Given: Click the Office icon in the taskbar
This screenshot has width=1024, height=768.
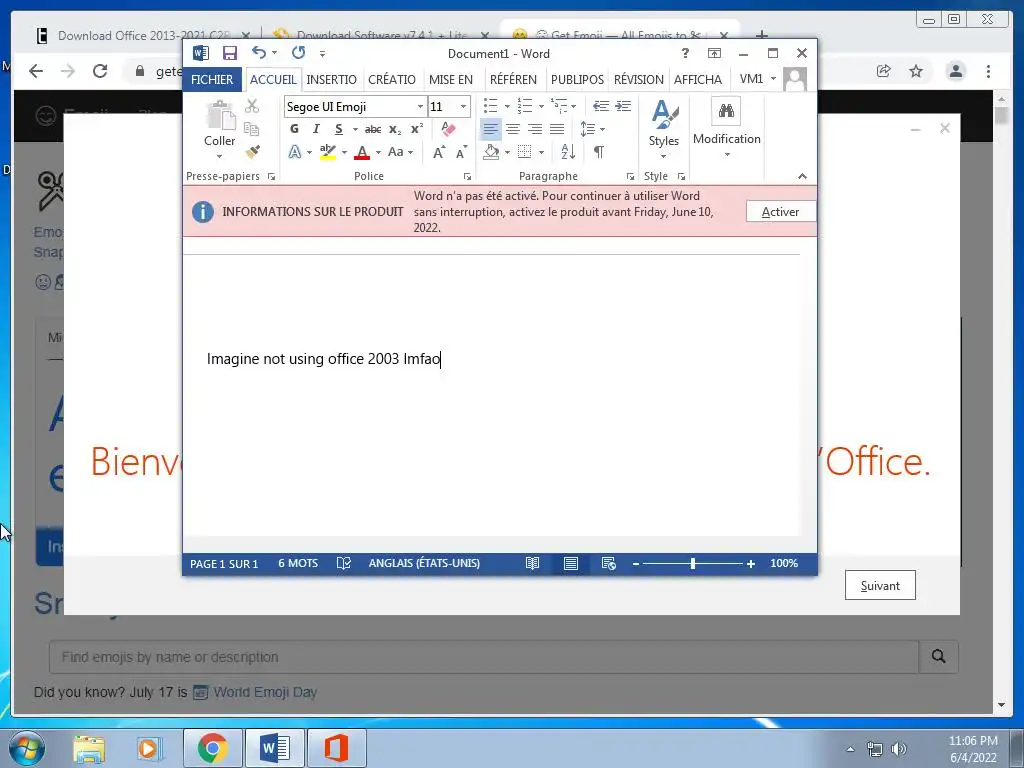Looking at the screenshot, I should point(336,748).
